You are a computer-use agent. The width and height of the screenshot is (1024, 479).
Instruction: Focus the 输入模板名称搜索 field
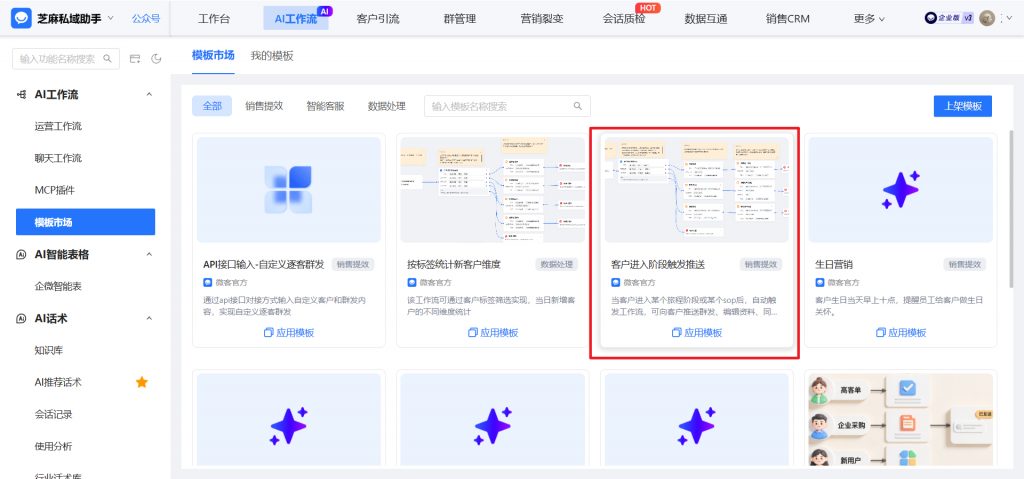pos(507,106)
